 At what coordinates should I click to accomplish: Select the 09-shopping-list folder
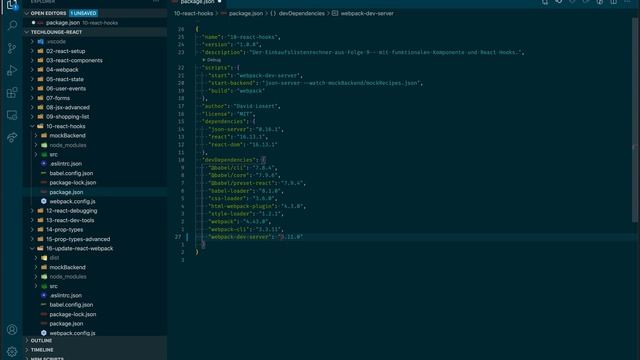pos(67,117)
